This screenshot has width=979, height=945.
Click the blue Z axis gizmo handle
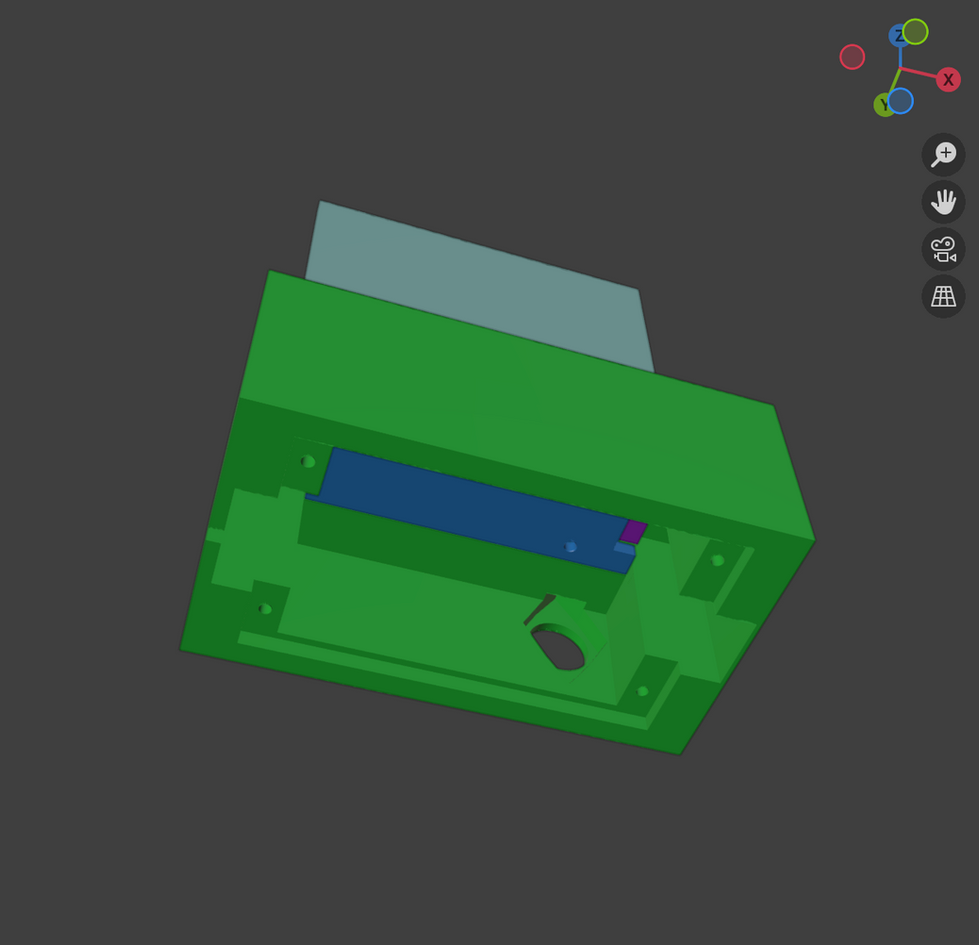(x=898, y=36)
